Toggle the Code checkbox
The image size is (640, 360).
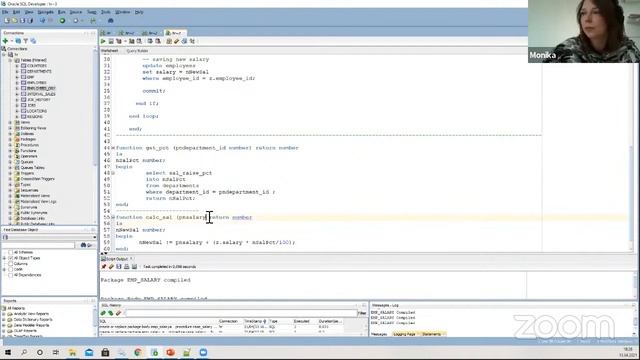11,269
